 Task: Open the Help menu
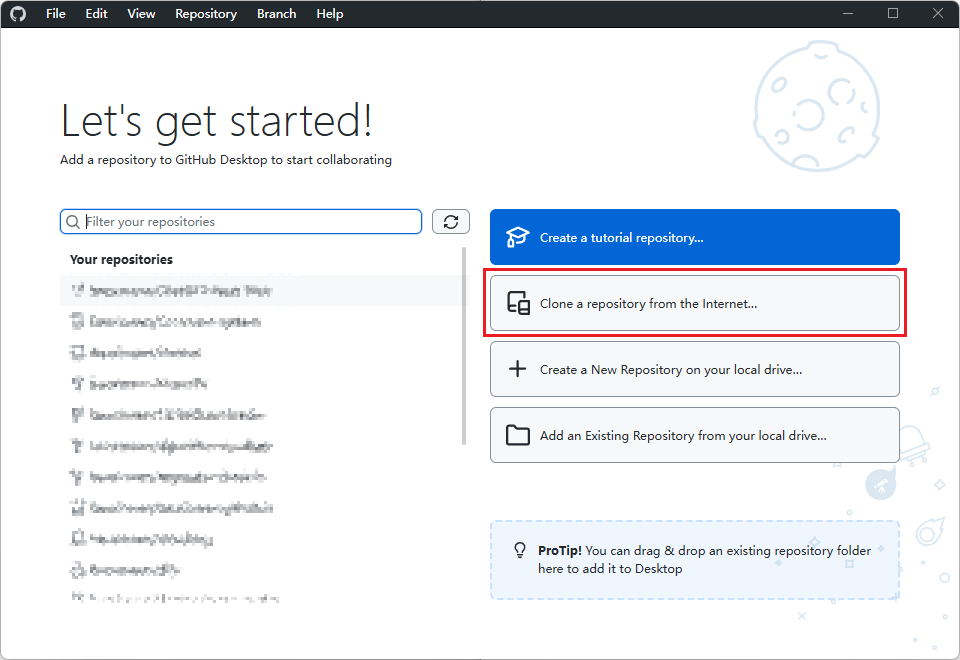click(330, 14)
